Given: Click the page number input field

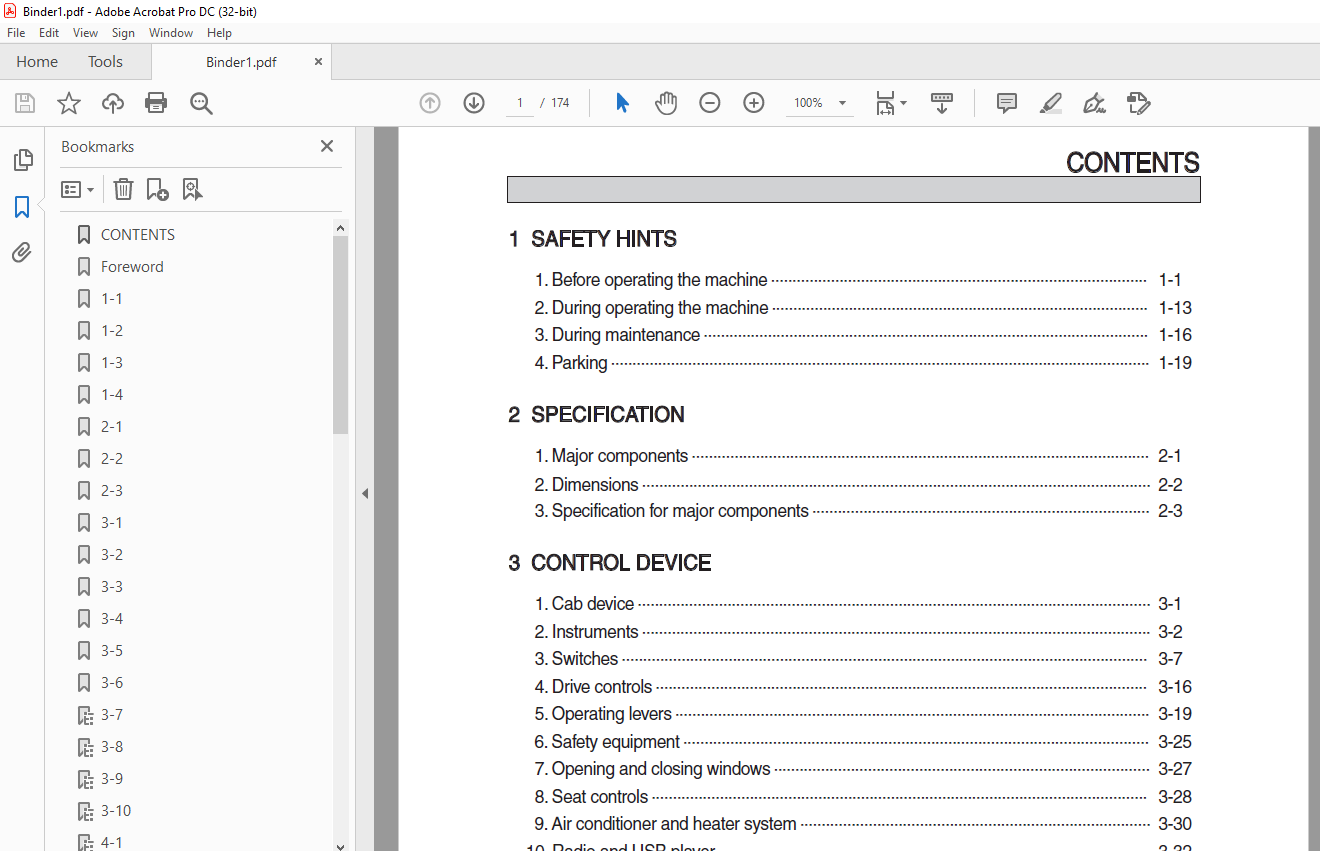Looking at the screenshot, I should (520, 103).
